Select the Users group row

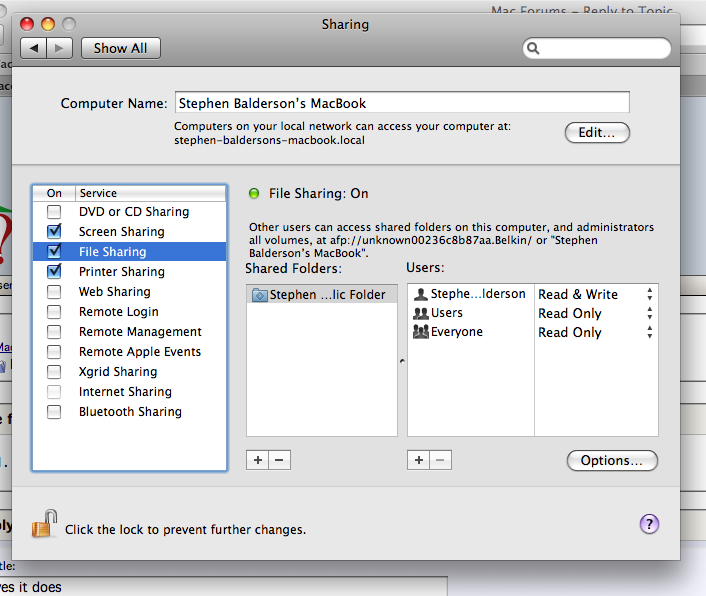coord(471,313)
